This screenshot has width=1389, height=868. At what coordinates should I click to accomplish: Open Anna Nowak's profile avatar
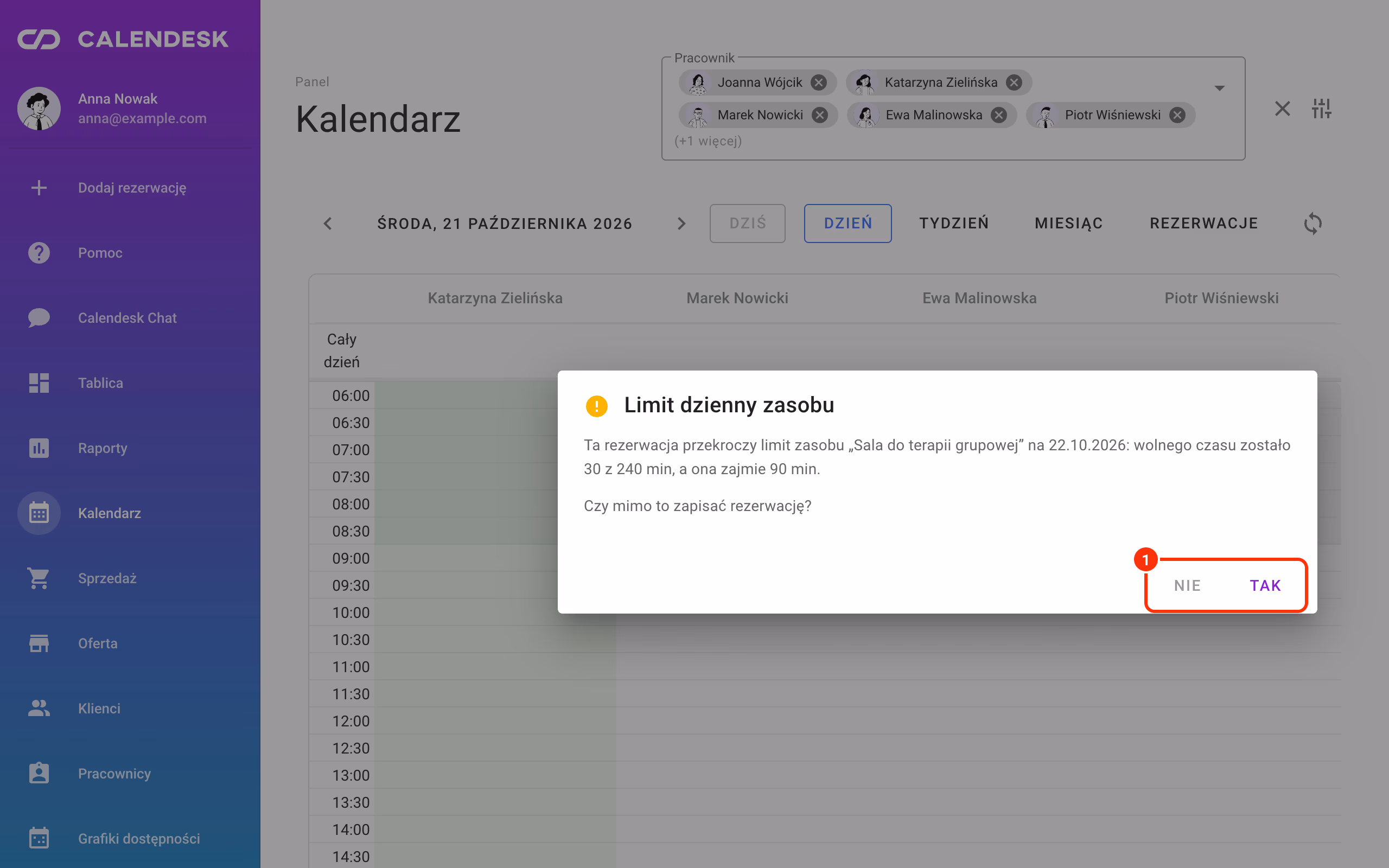pos(39,108)
